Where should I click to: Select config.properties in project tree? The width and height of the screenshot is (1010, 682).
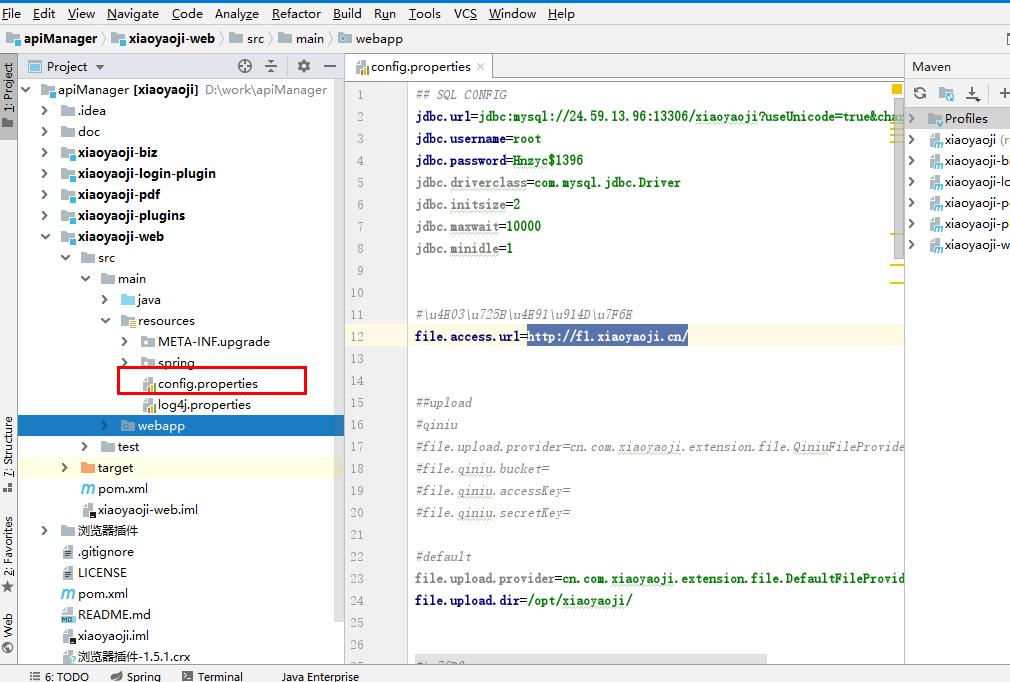[x=207, y=384]
